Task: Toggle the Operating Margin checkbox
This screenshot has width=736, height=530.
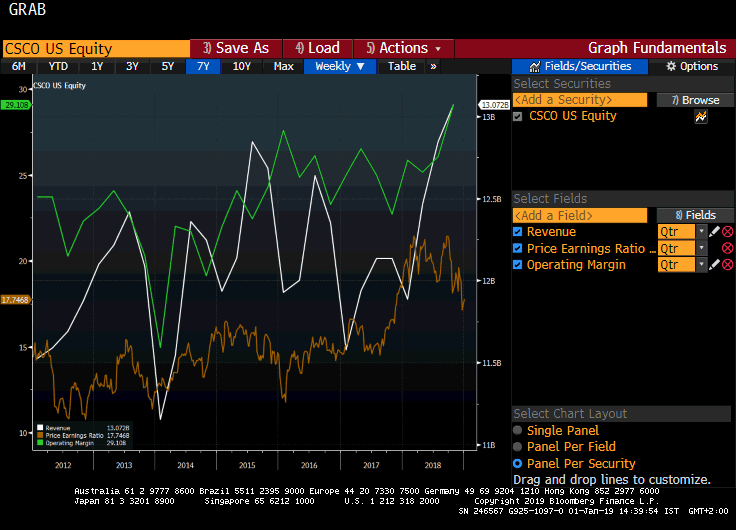Action: (x=518, y=264)
